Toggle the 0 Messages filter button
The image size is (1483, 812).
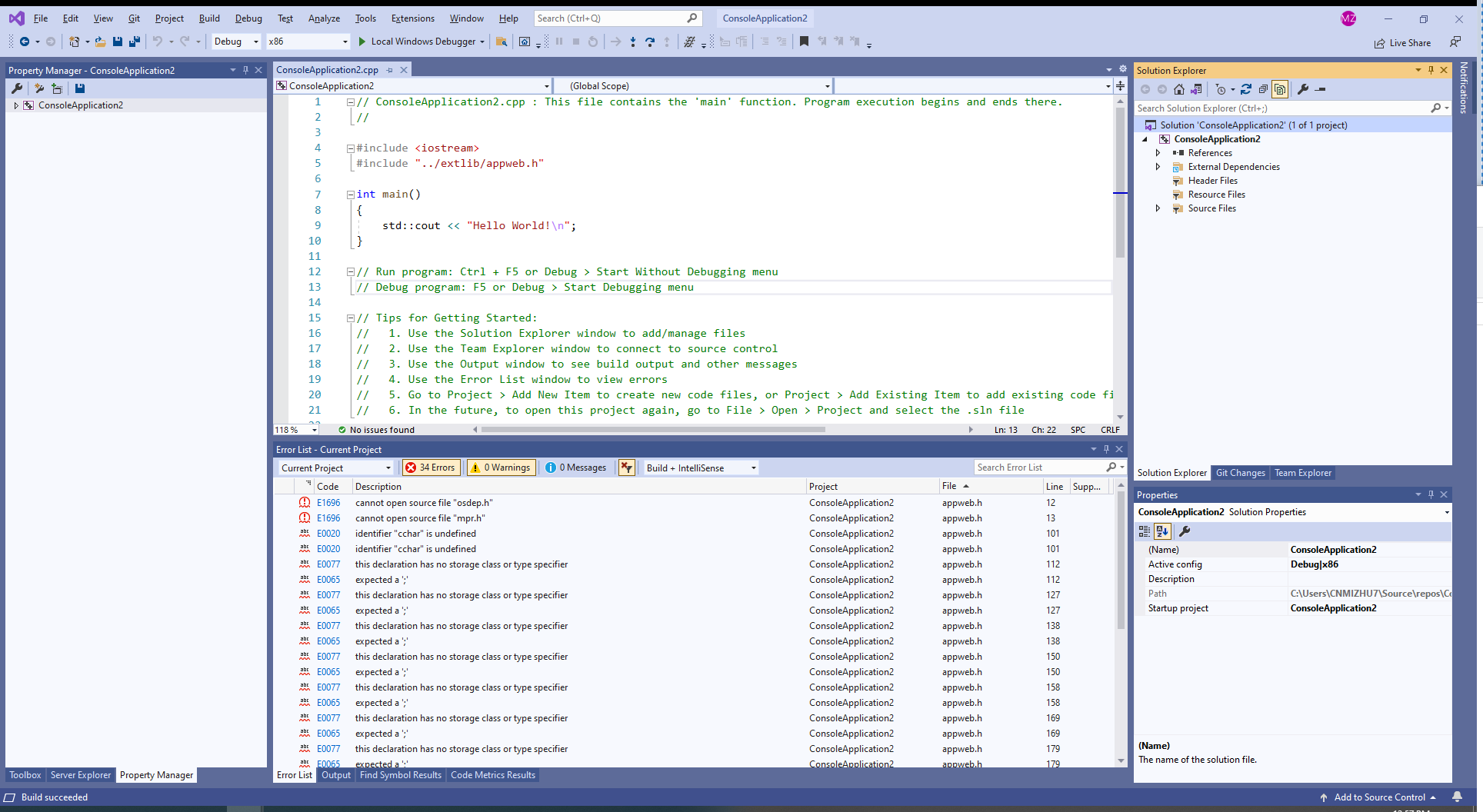click(575, 468)
